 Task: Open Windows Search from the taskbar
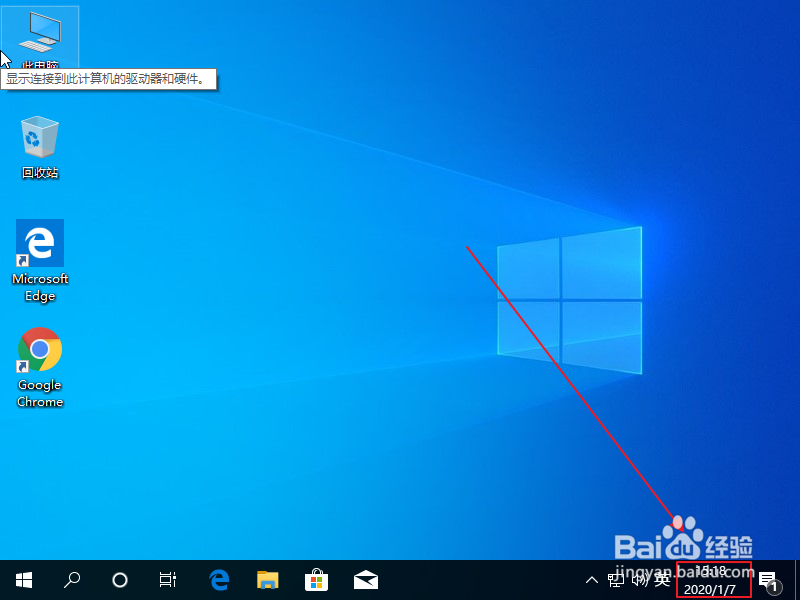click(71, 580)
